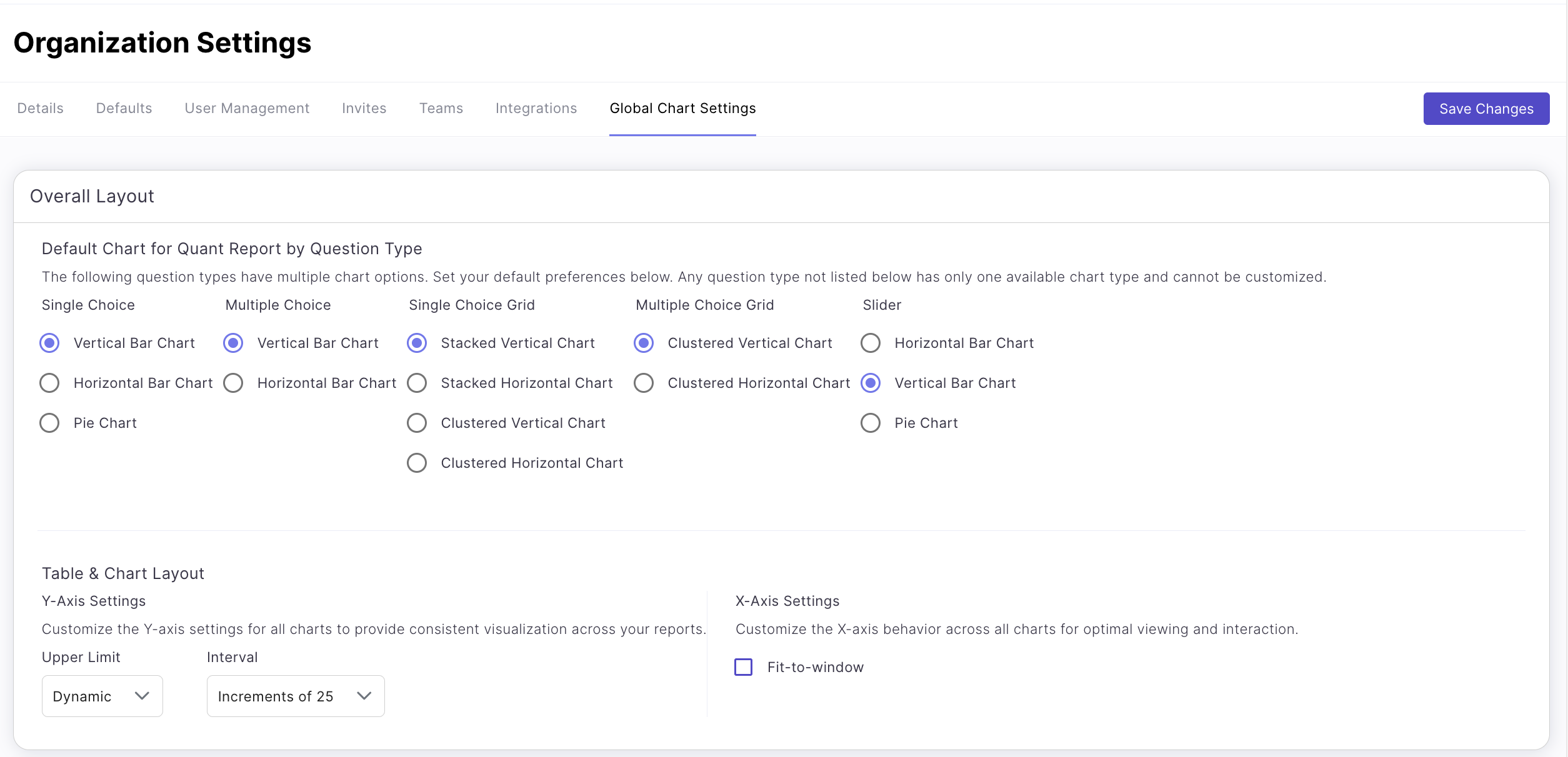Click the chevron arrow in Interval dropdown
Viewport: 1568px width, 757px height.
pos(364,696)
